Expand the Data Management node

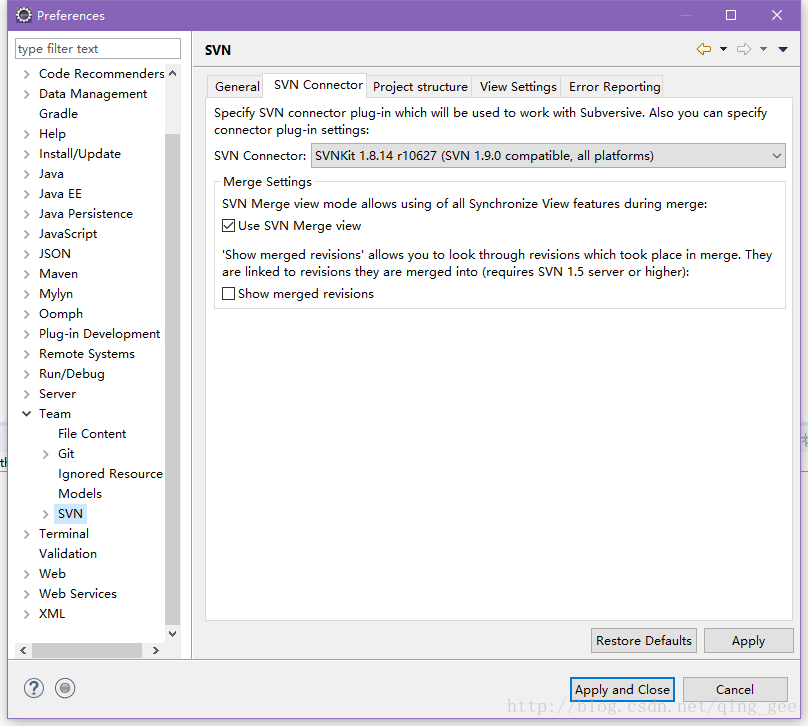(x=26, y=94)
